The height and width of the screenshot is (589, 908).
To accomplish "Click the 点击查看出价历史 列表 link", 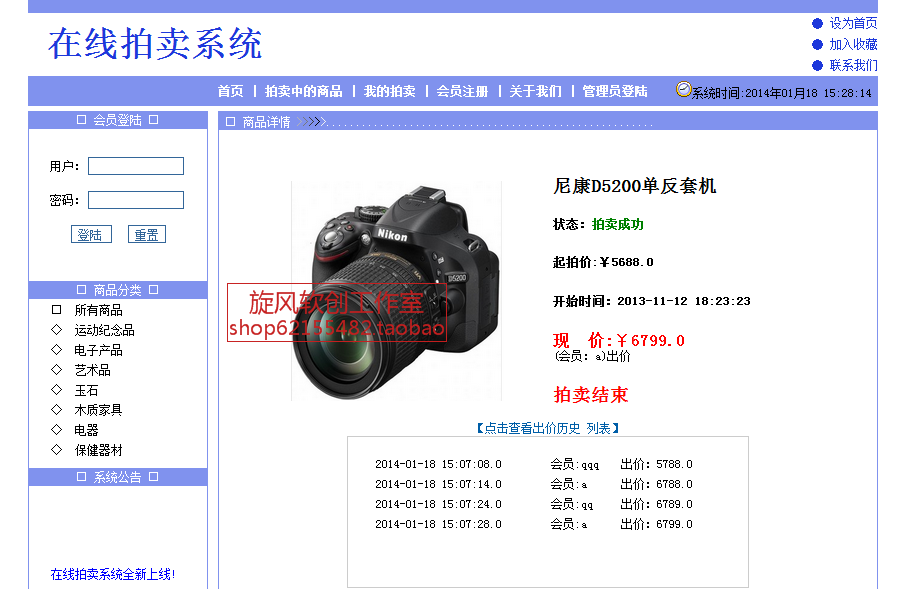I will pos(548,428).
